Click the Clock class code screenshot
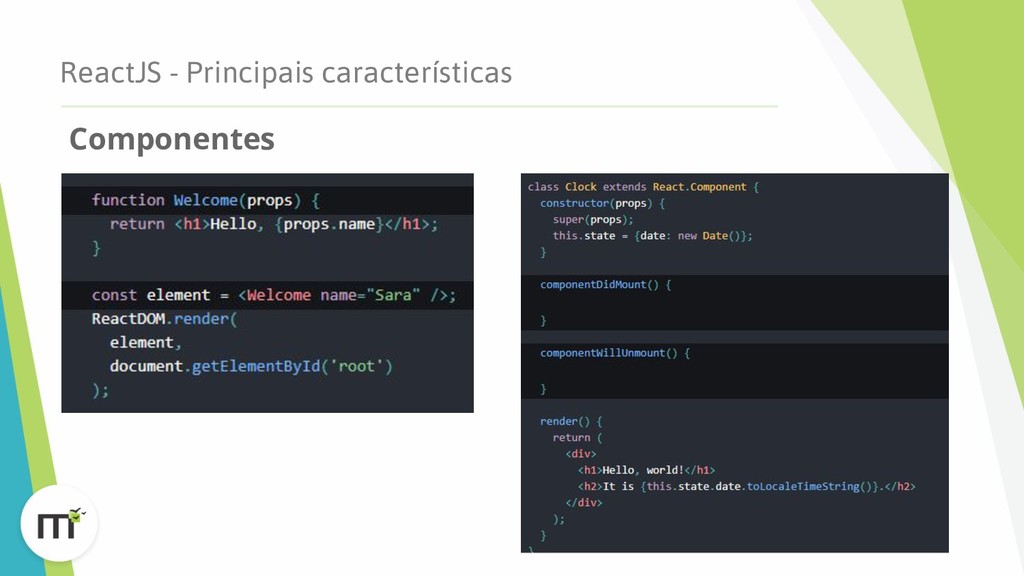This screenshot has width=1024, height=576. (x=735, y=362)
